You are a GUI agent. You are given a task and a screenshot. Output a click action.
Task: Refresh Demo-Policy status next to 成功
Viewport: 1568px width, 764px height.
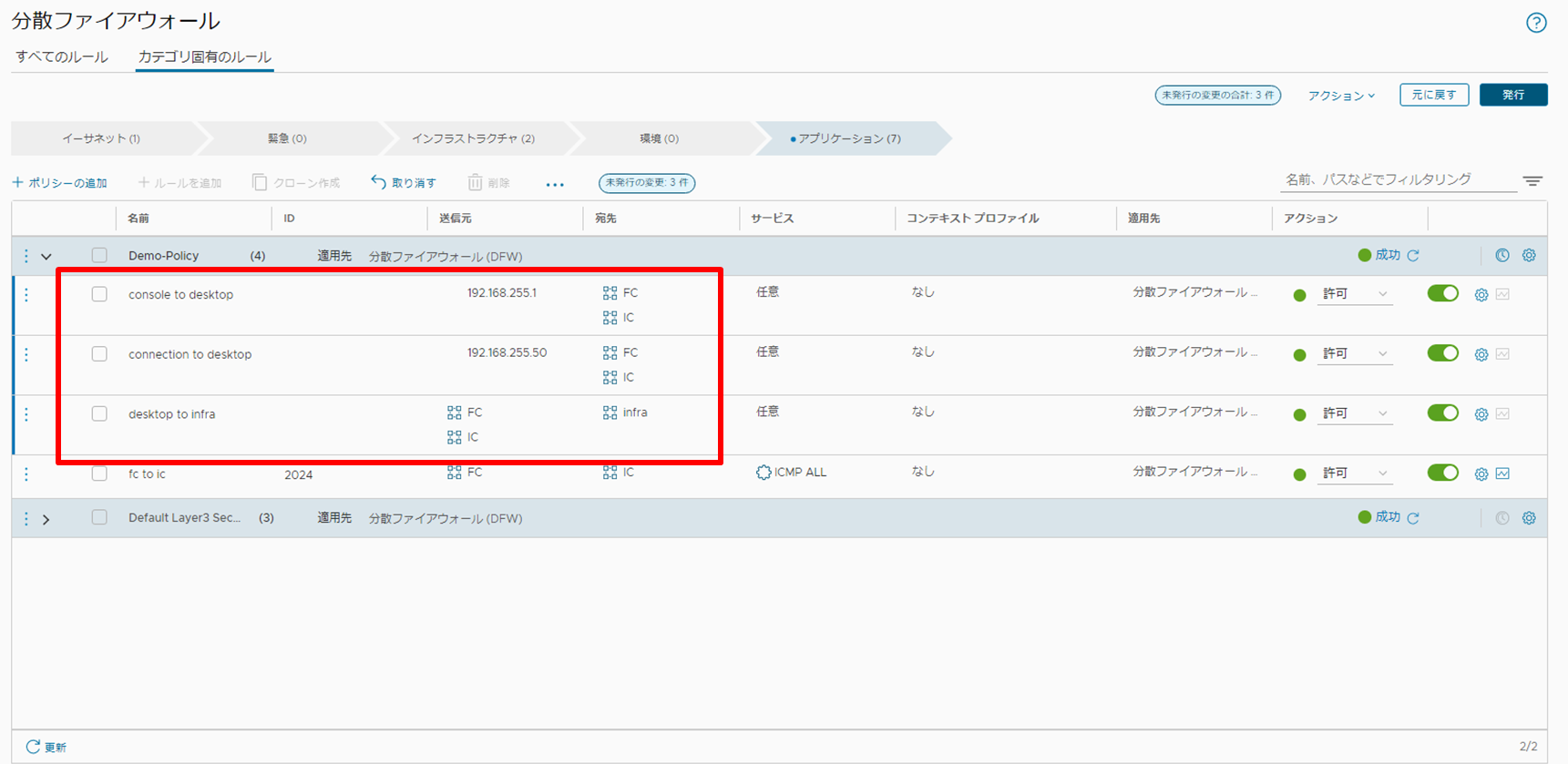pos(1413,256)
